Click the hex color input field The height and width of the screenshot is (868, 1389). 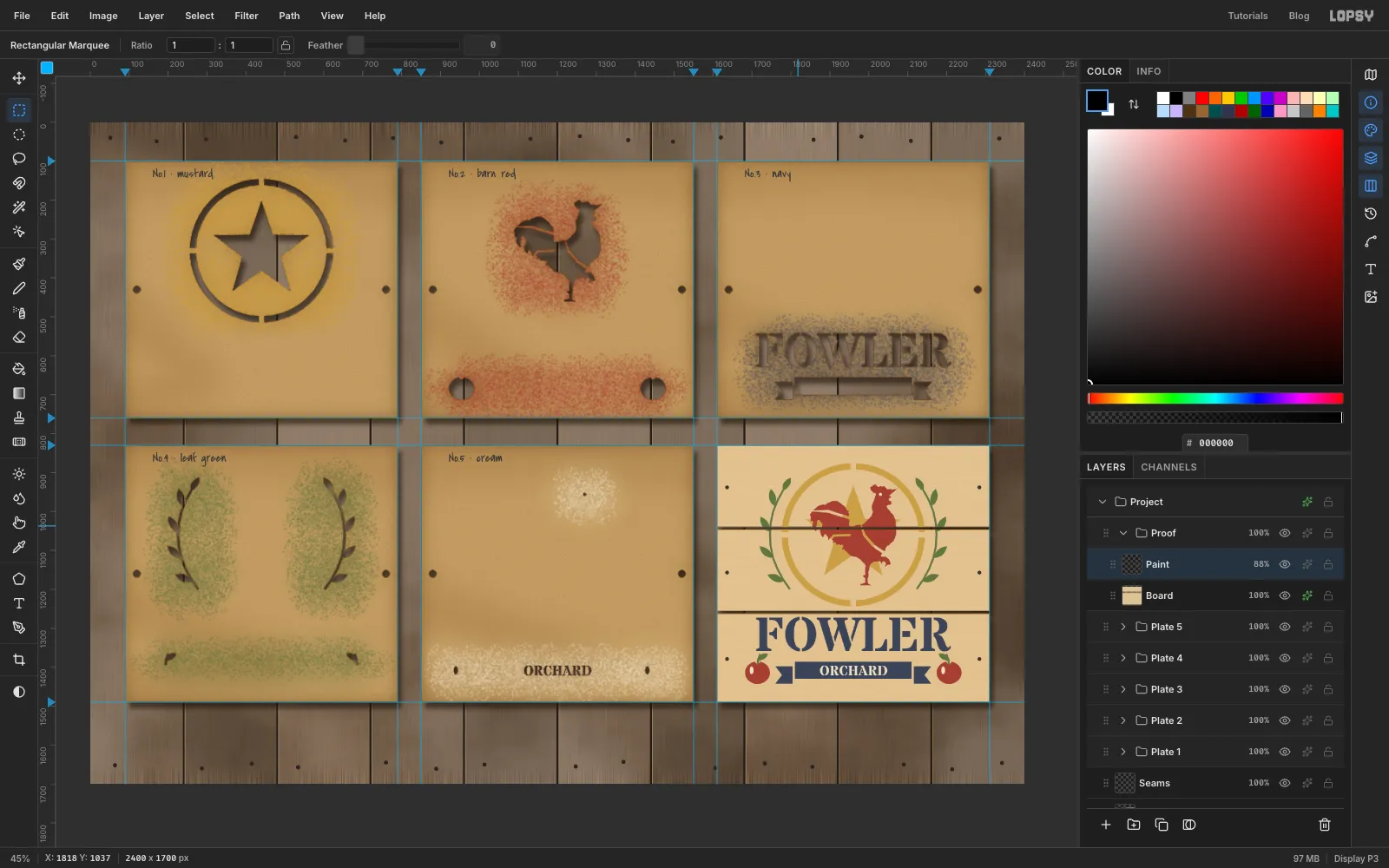coord(1215,443)
